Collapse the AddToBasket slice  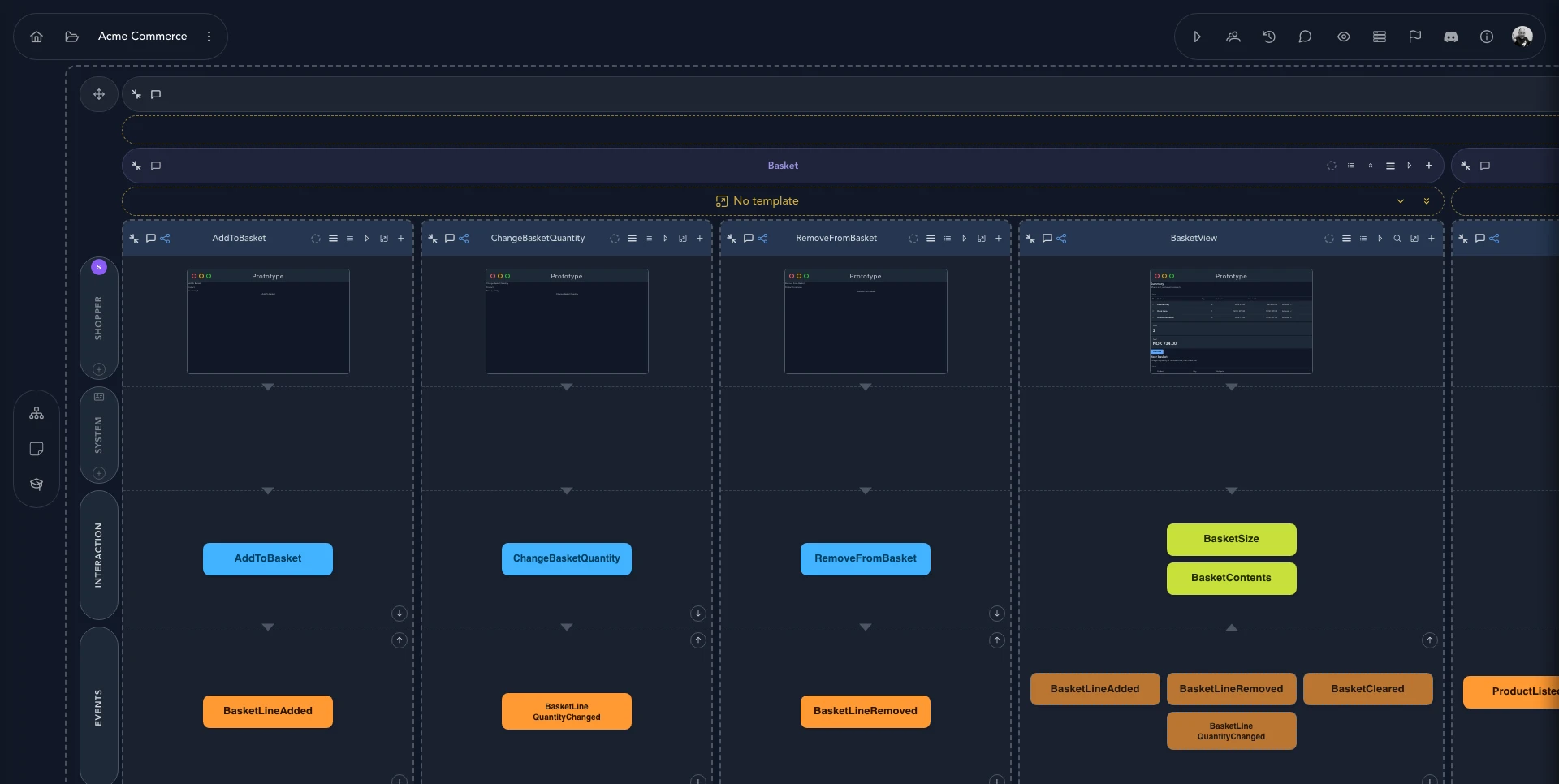[x=134, y=239]
